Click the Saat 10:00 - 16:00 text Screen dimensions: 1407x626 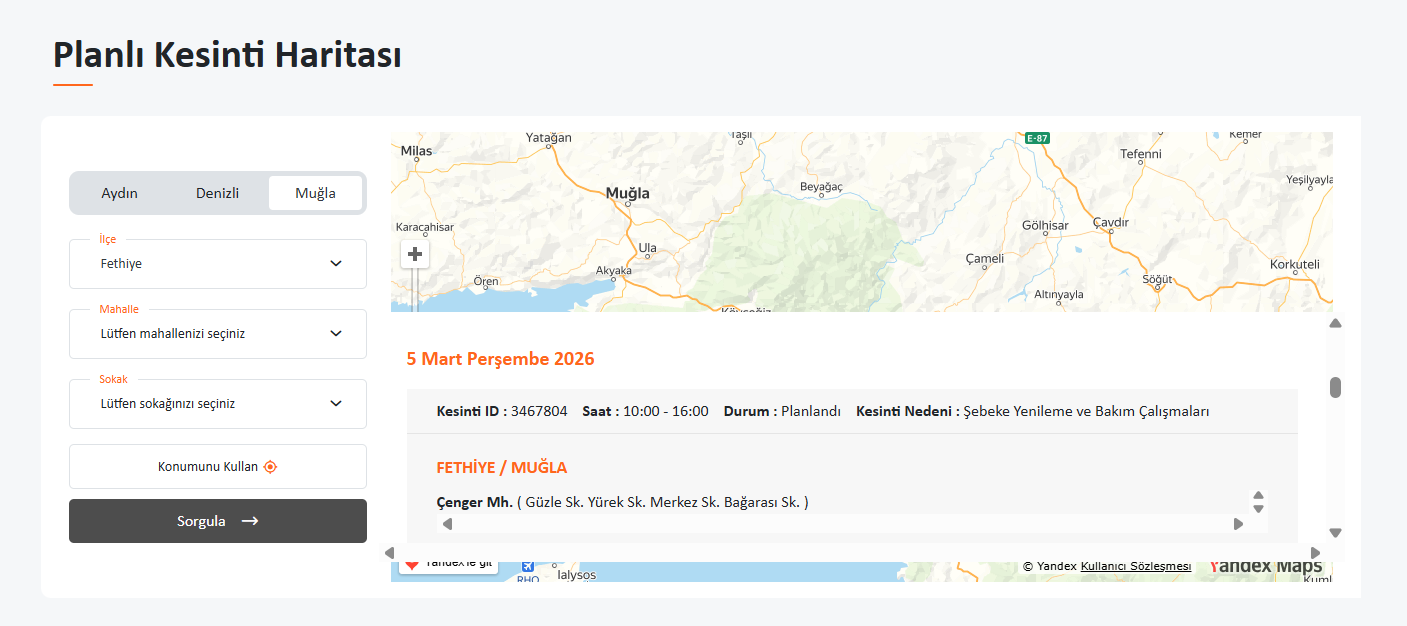pos(645,411)
